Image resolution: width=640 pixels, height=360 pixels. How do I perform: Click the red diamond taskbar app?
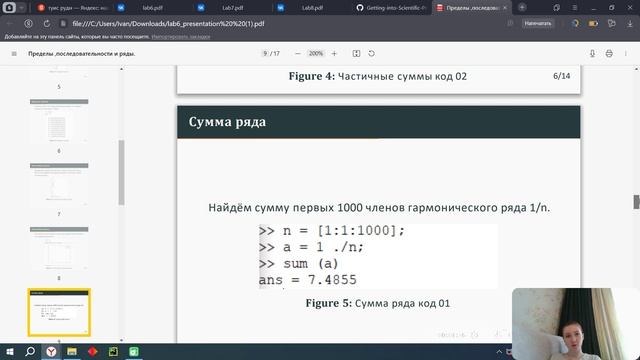click(93, 351)
